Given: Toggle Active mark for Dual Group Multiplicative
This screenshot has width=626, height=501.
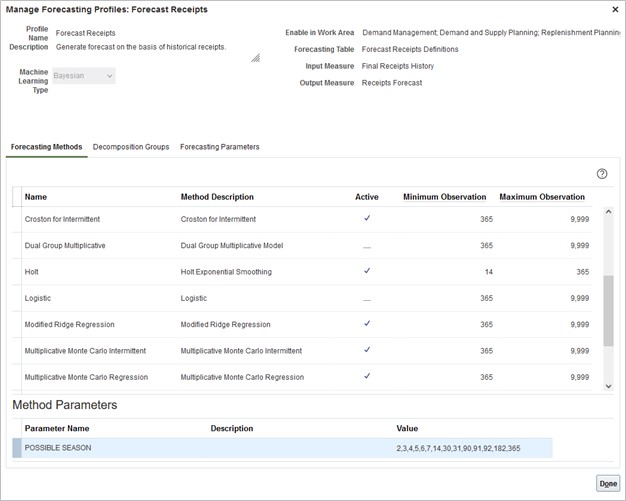Looking at the screenshot, I should pyautogui.click(x=367, y=247).
